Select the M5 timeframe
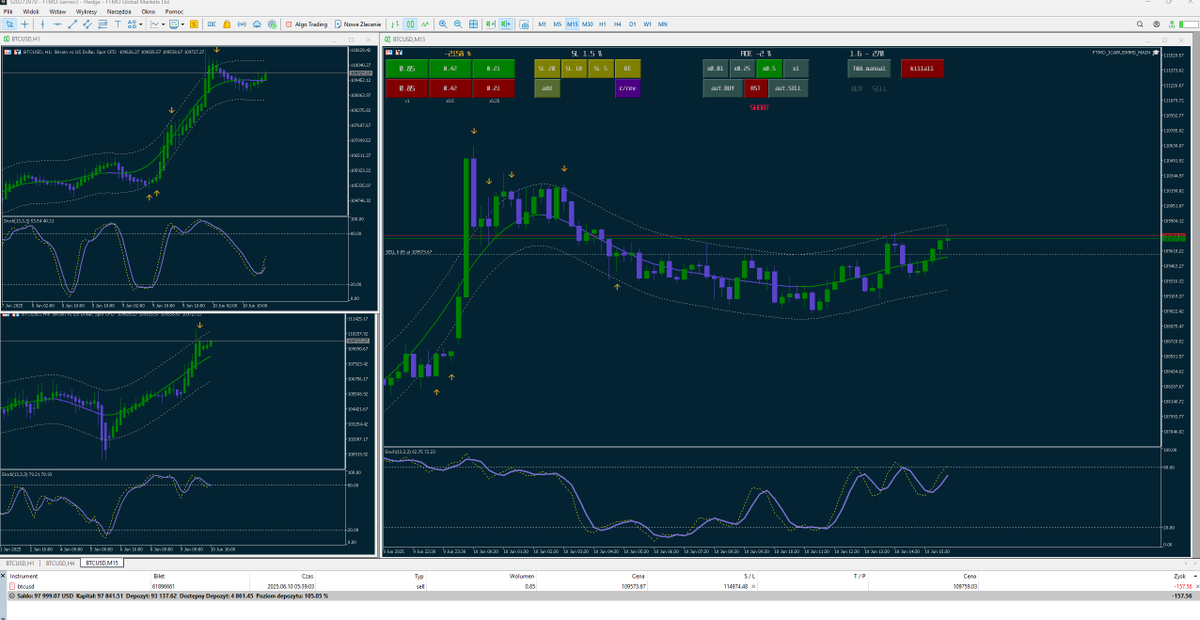This screenshot has width=1200, height=620. 557,23
